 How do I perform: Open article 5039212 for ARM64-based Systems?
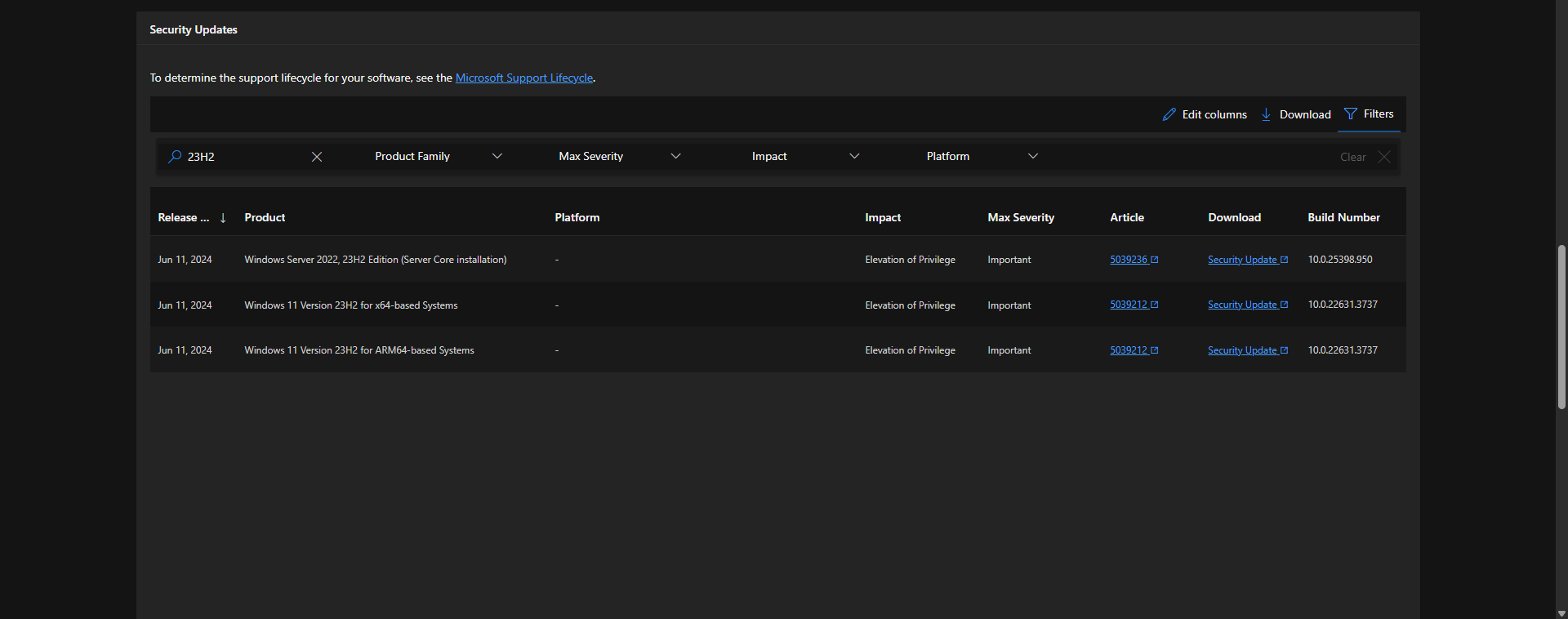pos(1129,350)
